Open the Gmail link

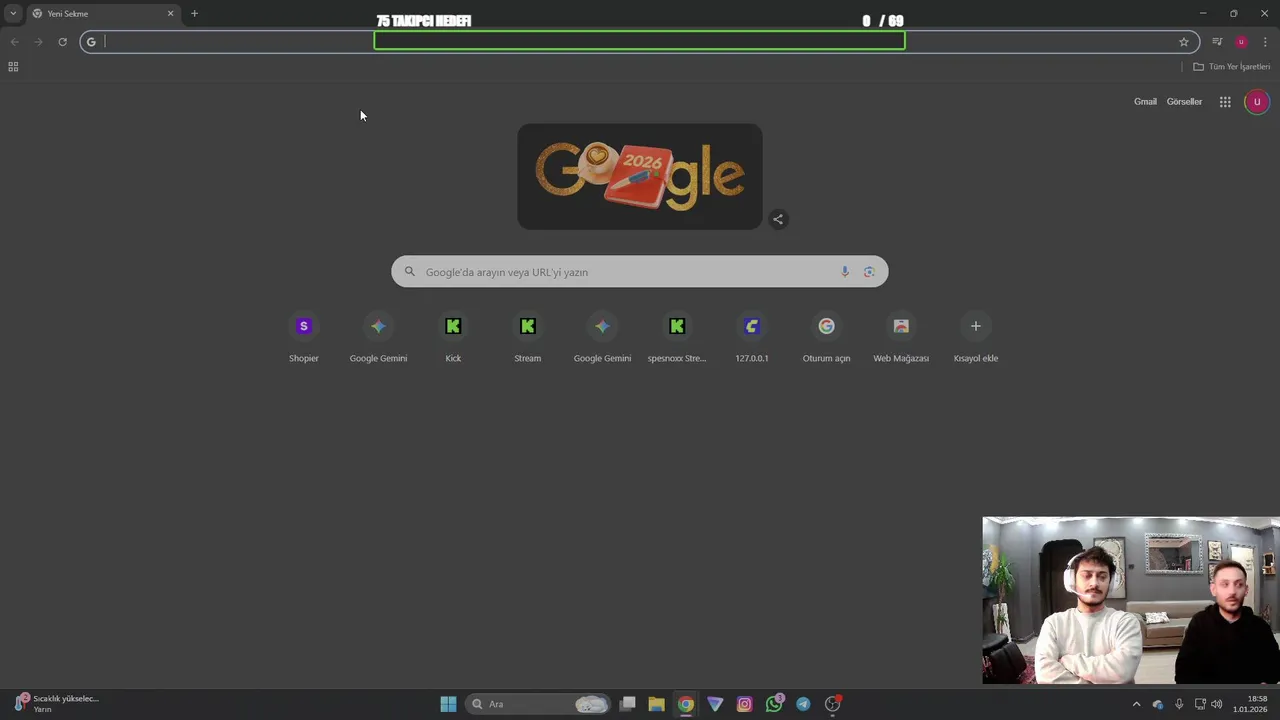(x=1145, y=102)
